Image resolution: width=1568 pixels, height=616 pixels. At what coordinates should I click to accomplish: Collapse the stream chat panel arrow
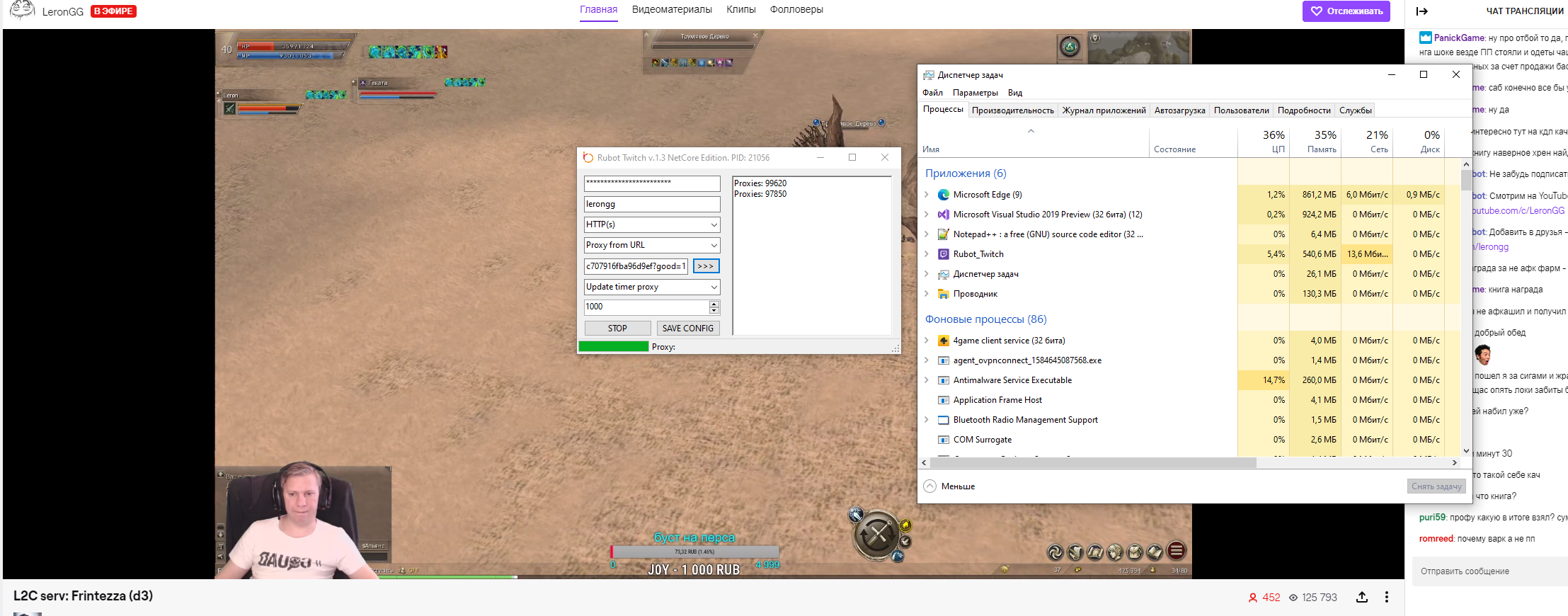(1421, 11)
